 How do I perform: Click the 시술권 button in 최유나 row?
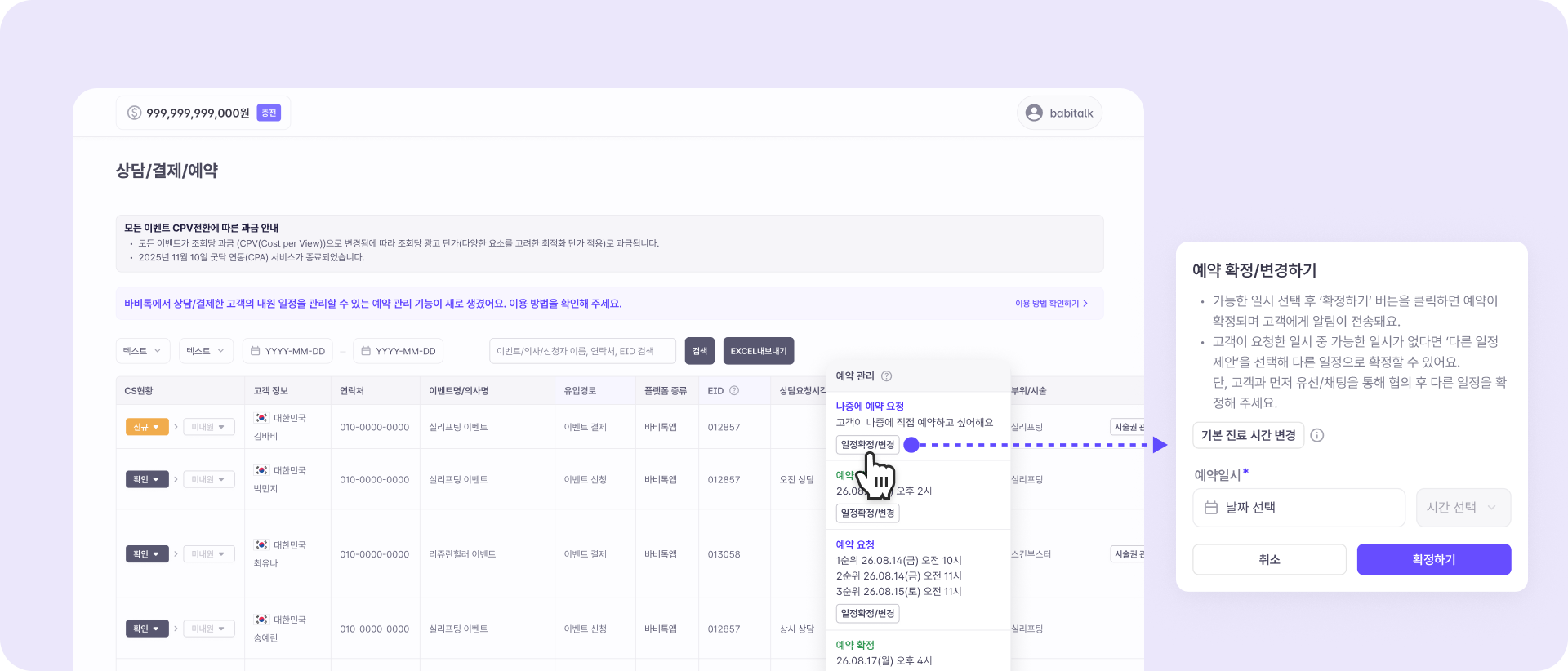pyautogui.click(x=1128, y=554)
